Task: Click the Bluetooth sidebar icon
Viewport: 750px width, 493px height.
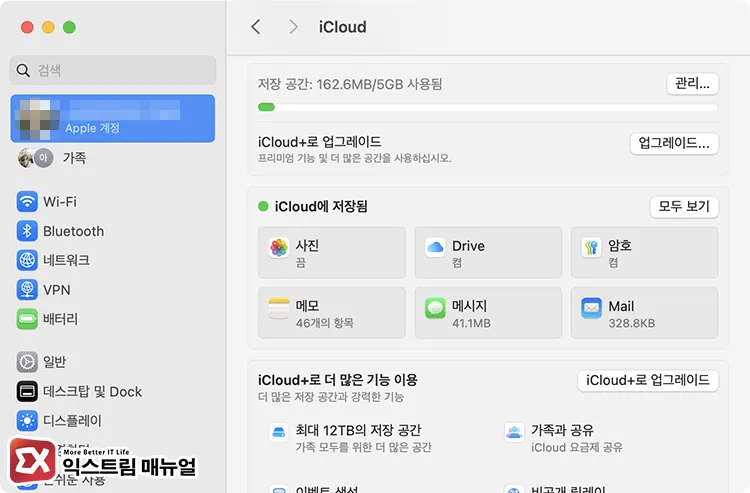Action: pyautogui.click(x=27, y=231)
